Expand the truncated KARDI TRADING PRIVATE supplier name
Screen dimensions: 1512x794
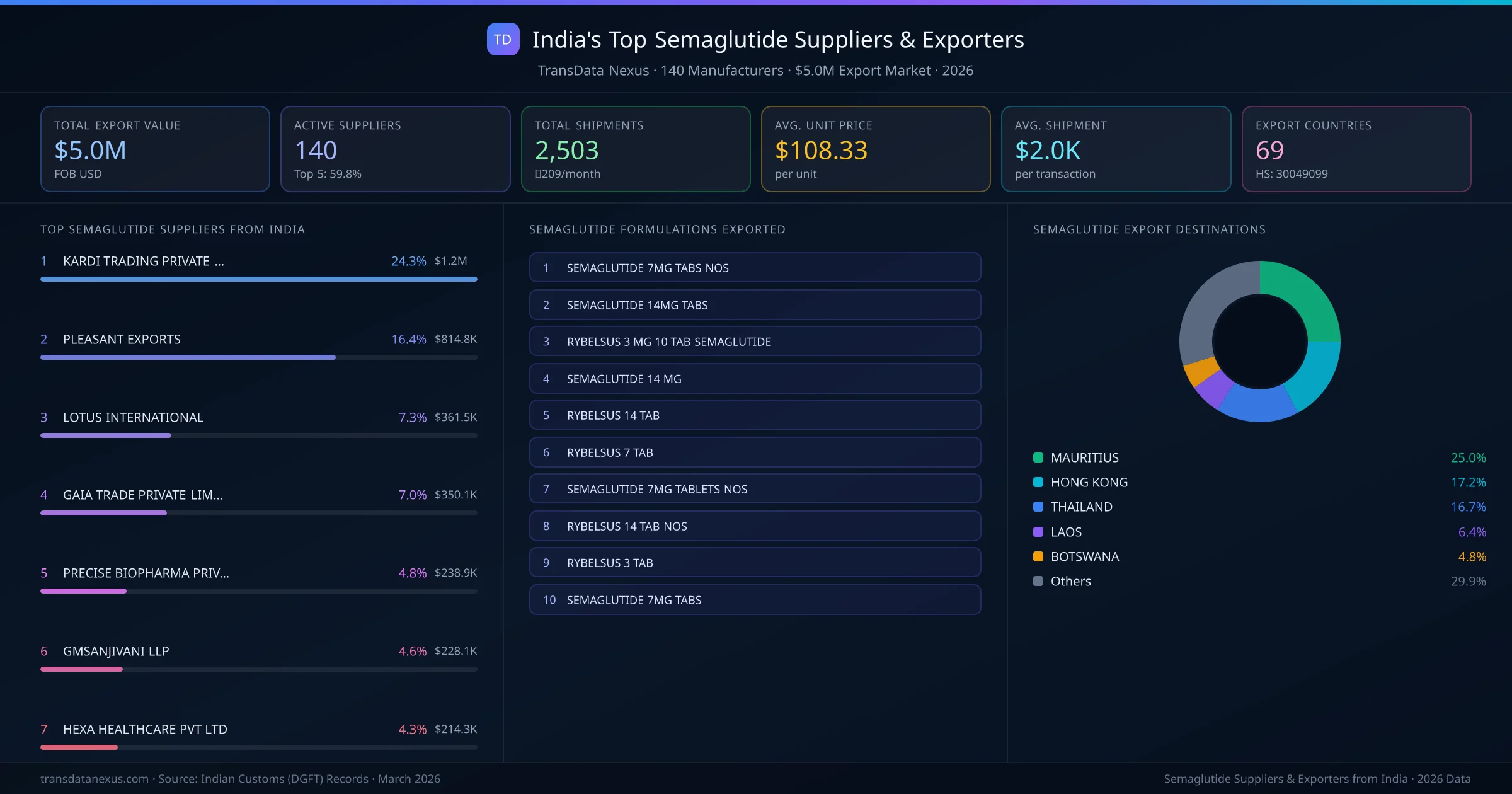pos(144,261)
